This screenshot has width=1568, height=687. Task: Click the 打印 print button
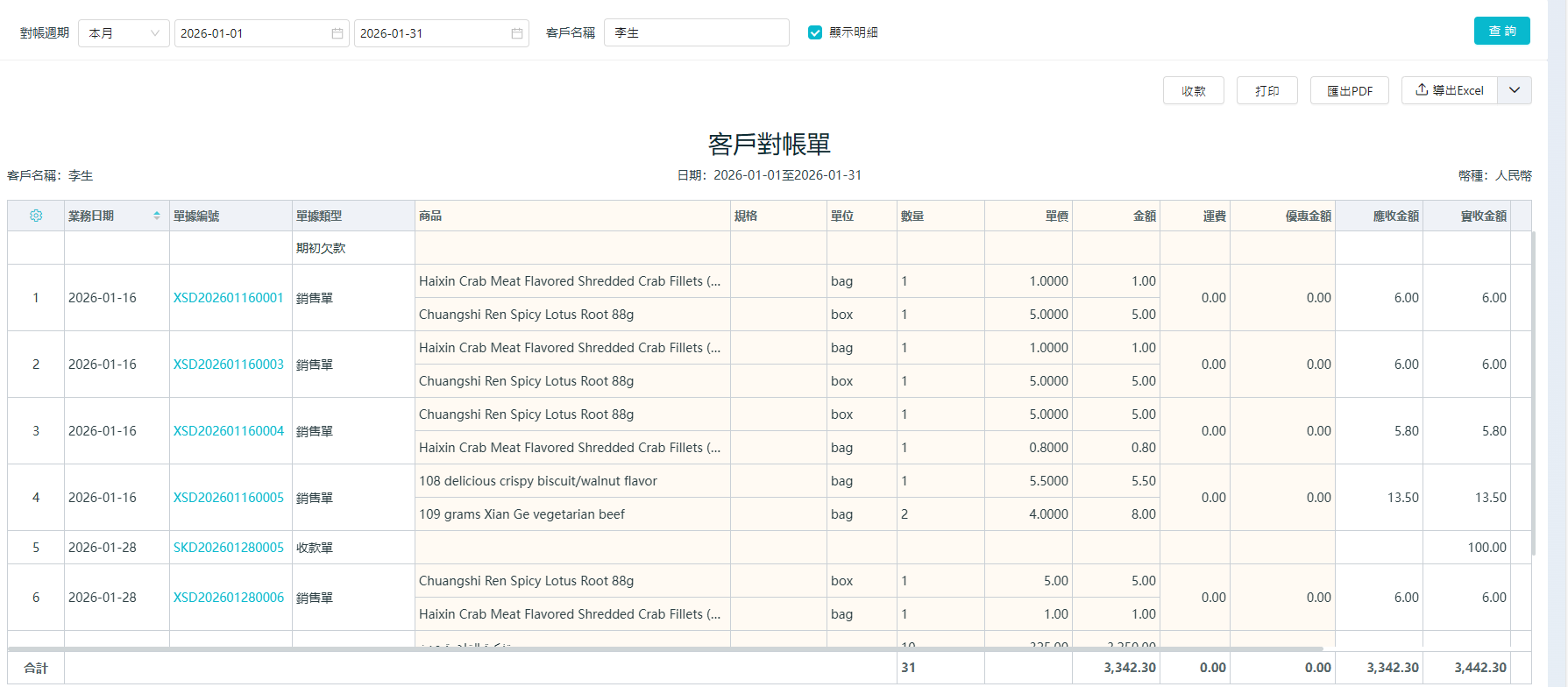(1266, 90)
